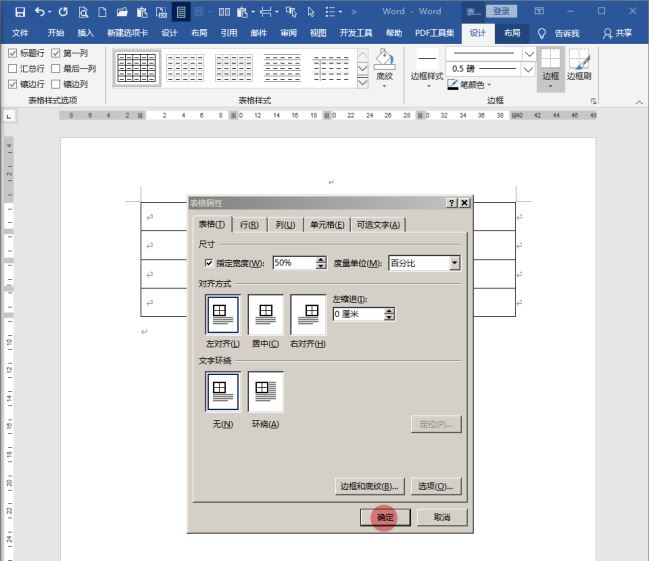The image size is (649, 561).
Task: Expand the pen weight 0.5 pt dropdown
Action: click(528, 68)
